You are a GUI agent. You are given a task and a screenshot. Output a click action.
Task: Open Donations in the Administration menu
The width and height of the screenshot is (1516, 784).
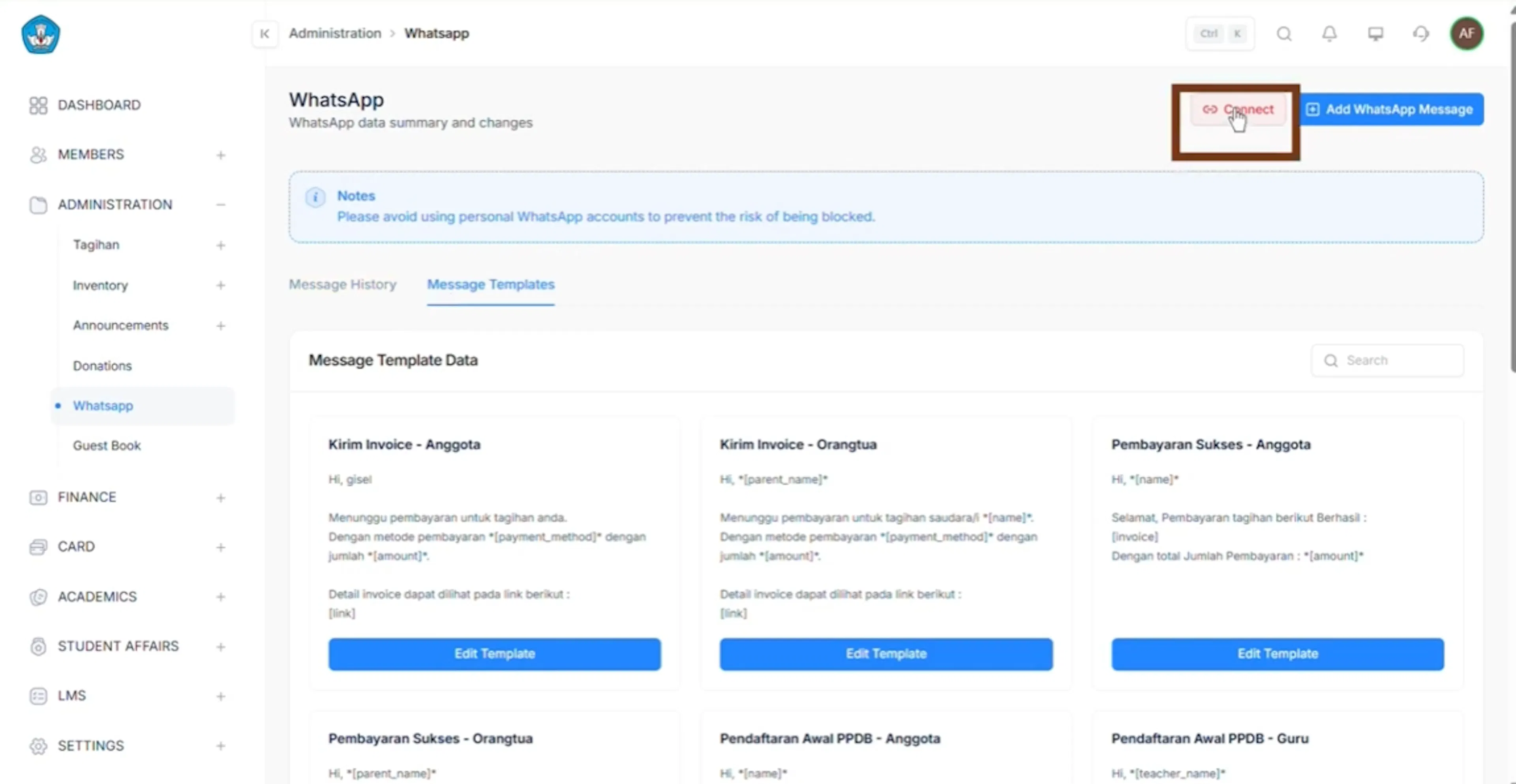(102, 366)
